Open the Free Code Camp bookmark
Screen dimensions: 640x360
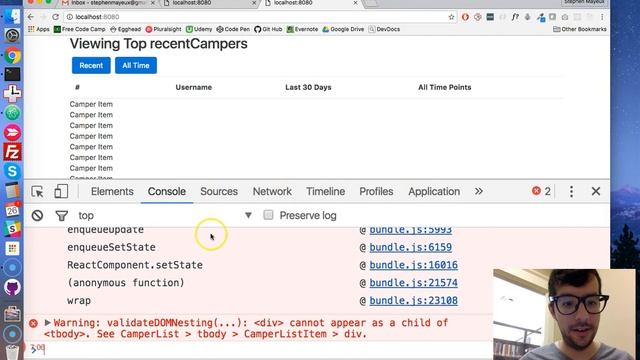(x=80, y=29)
